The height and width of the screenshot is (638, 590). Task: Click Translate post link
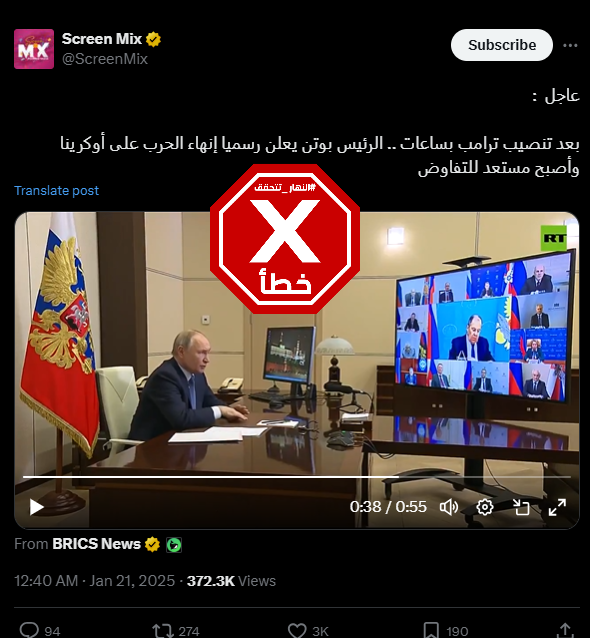(x=57, y=190)
